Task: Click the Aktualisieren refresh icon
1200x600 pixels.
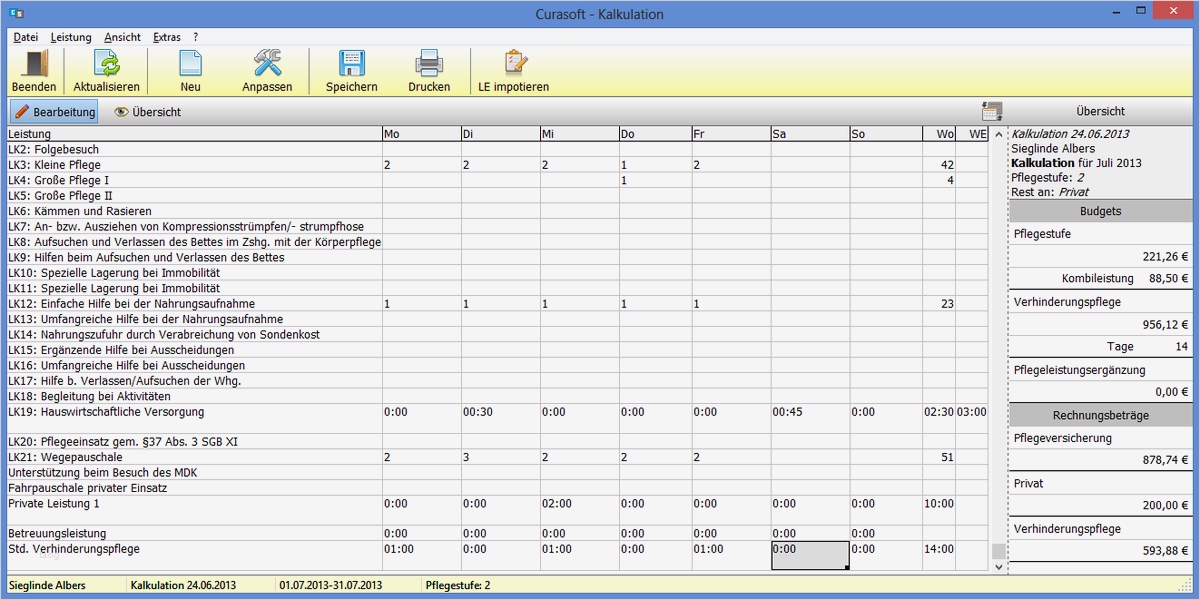Action: tap(106, 63)
